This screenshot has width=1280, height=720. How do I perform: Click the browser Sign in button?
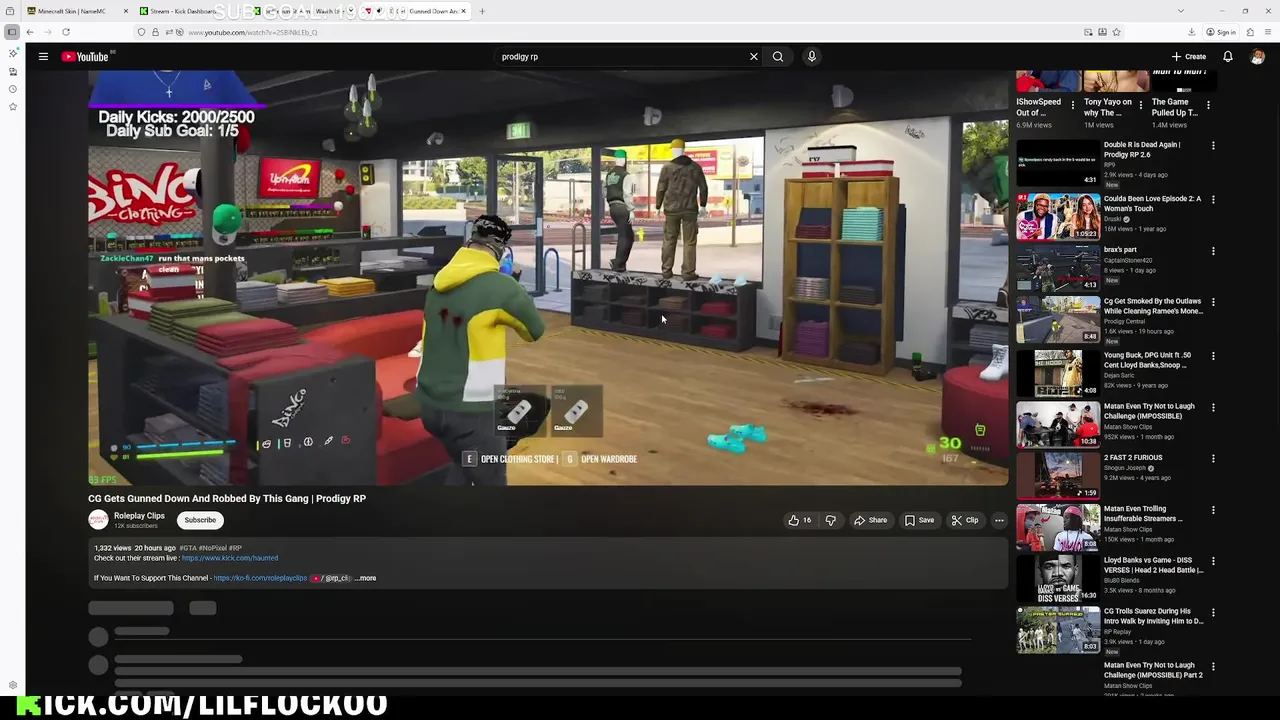(1221, 32)
